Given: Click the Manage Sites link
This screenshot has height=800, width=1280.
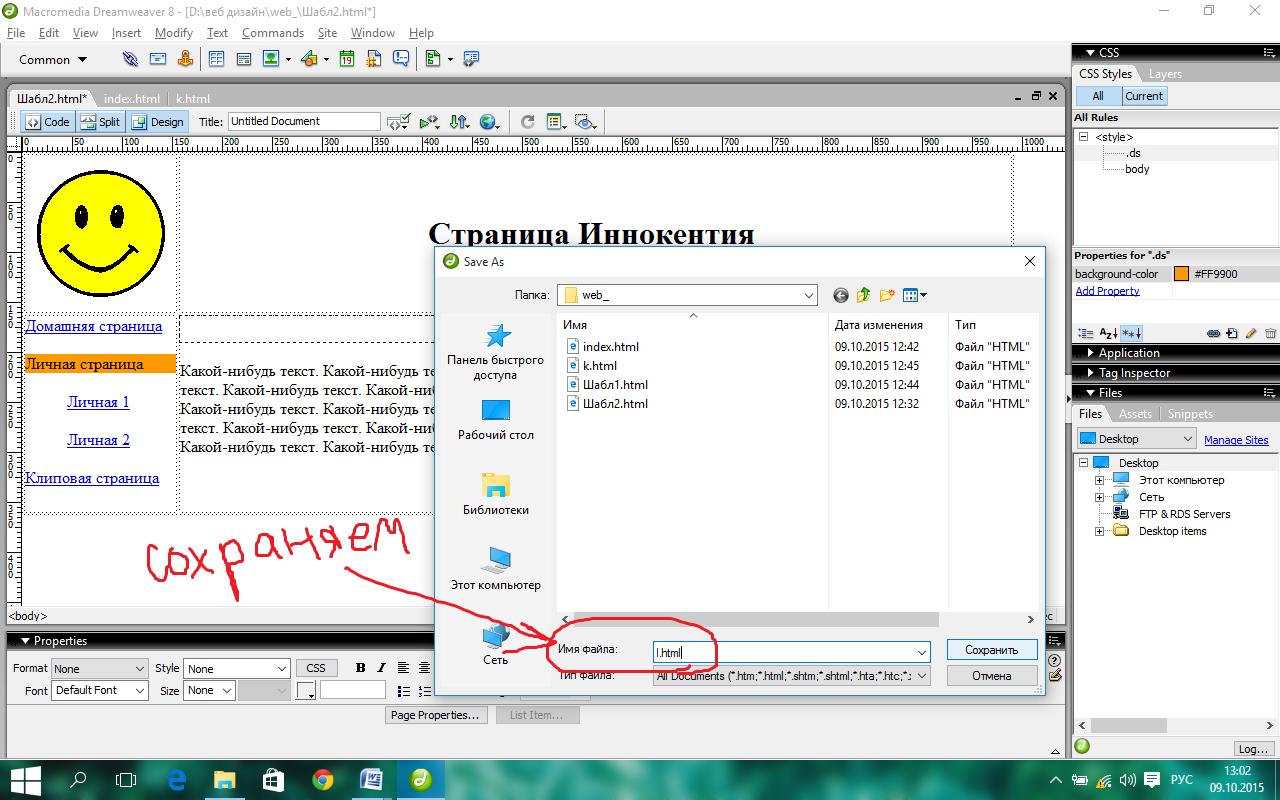Looking at the screenshot, I should (1236, 440).
